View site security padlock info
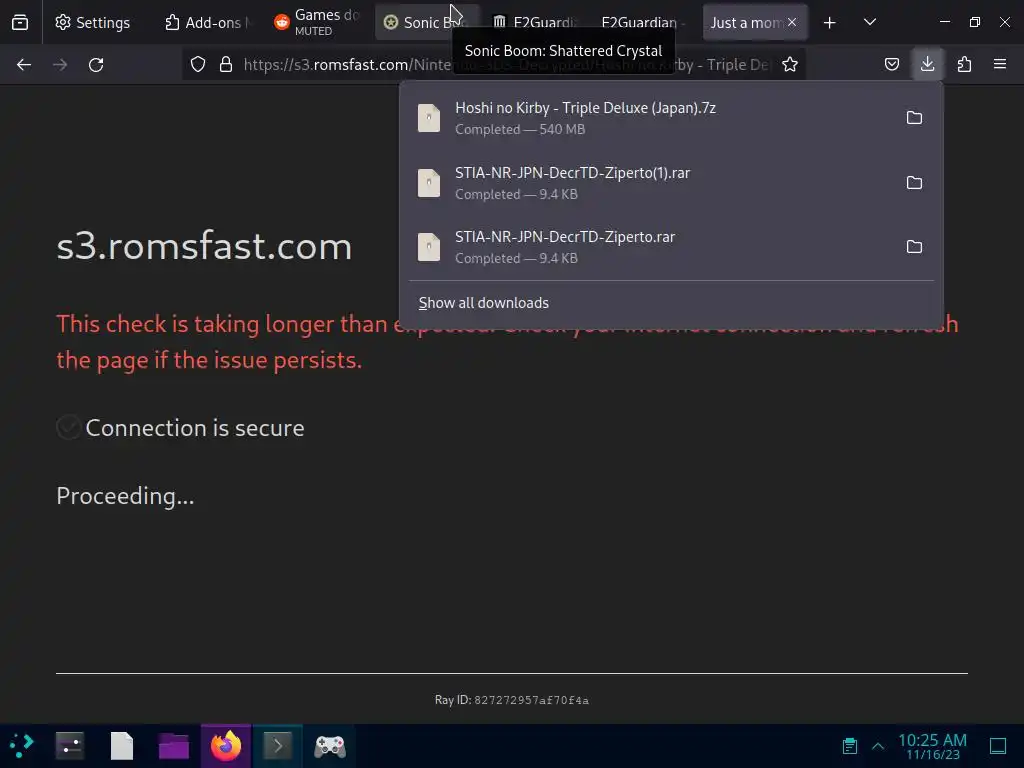Screen dimensions: 1024x768 coord(226,64)
